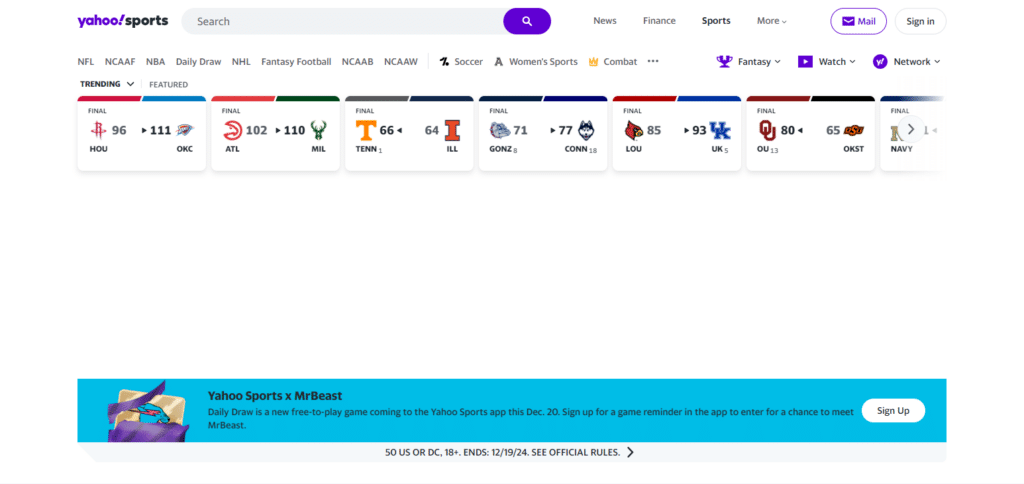
Task: Click MIL score 110
Action: click(x=294, y=131)
